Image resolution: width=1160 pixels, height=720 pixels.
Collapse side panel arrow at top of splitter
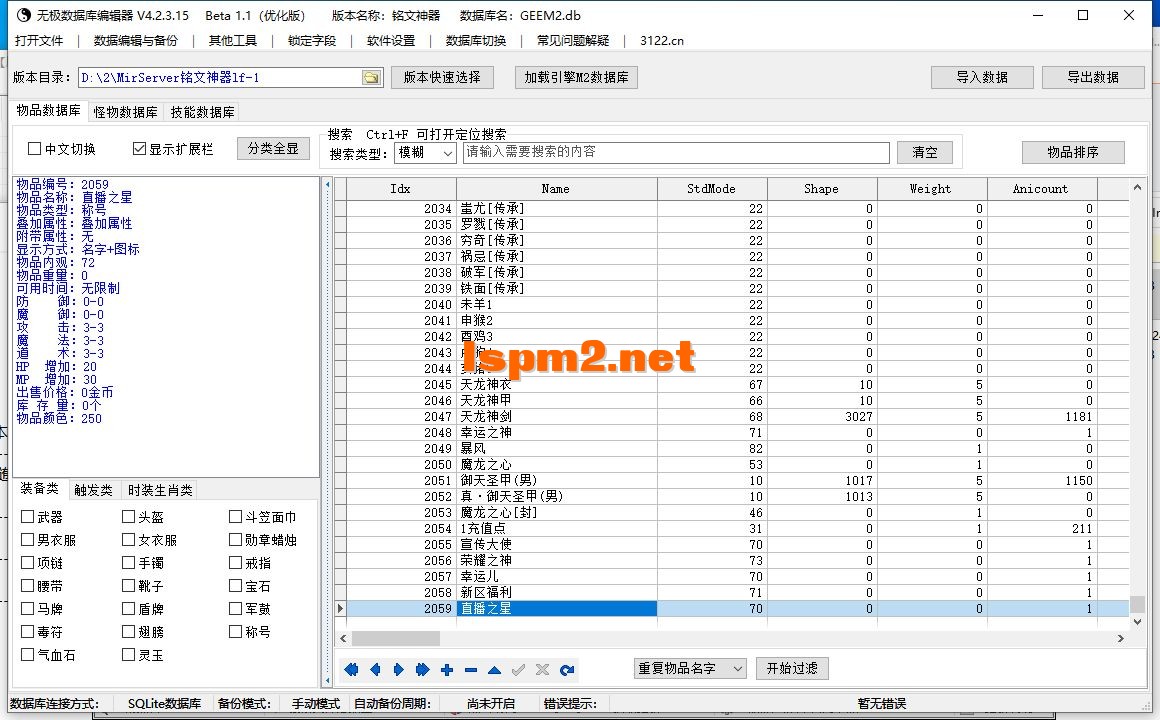[x=328, y=184]
